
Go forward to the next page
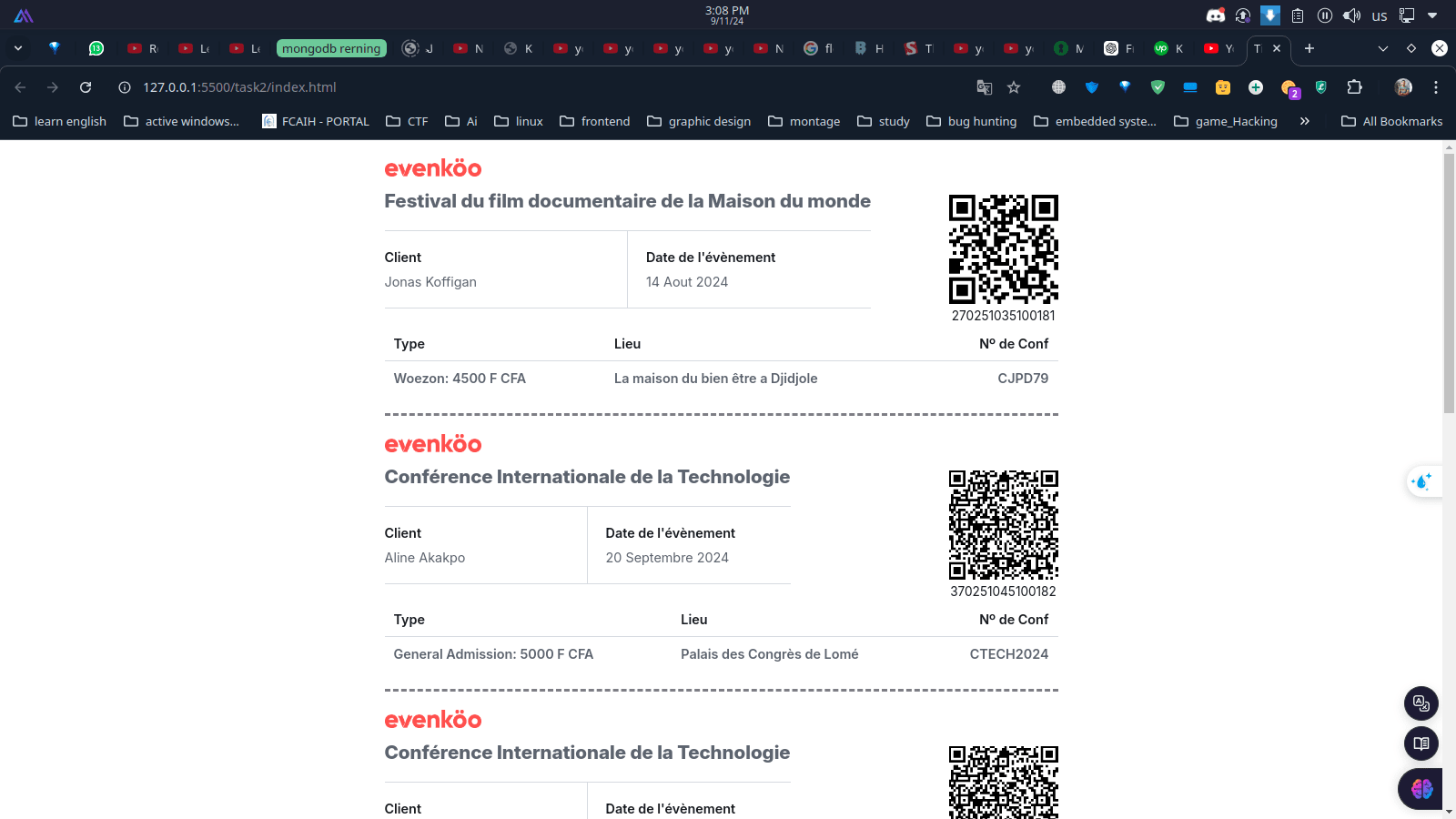coord(53,87)
